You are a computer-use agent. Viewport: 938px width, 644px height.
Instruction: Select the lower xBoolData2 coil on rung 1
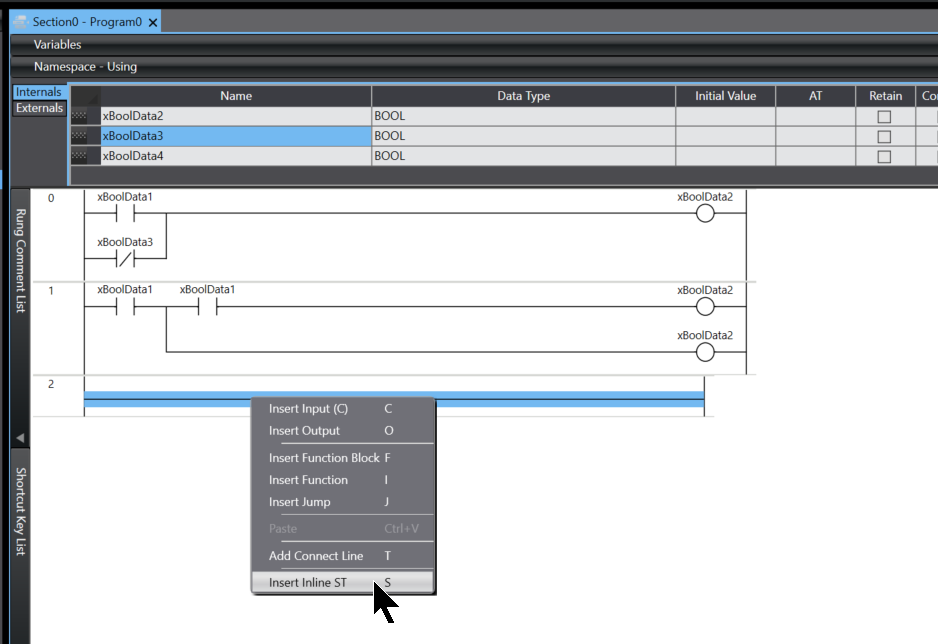pos(705,352)
